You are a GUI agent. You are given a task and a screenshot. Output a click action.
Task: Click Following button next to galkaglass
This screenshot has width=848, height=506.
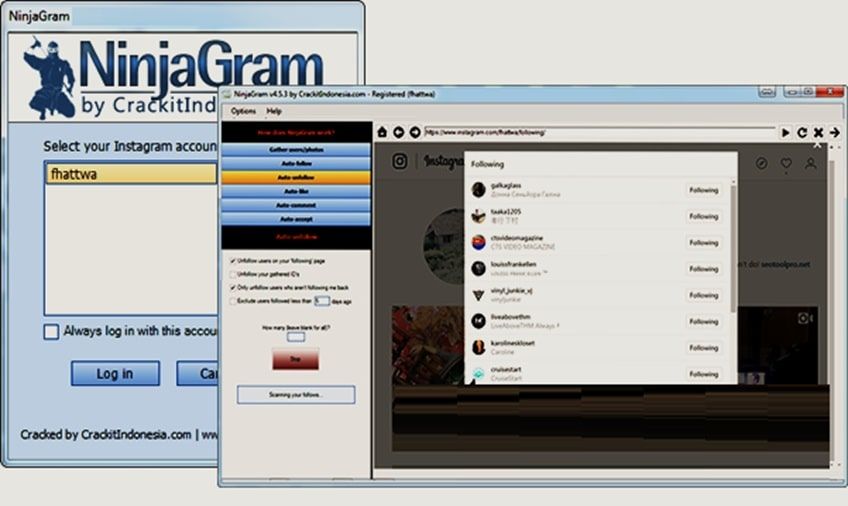704,190
